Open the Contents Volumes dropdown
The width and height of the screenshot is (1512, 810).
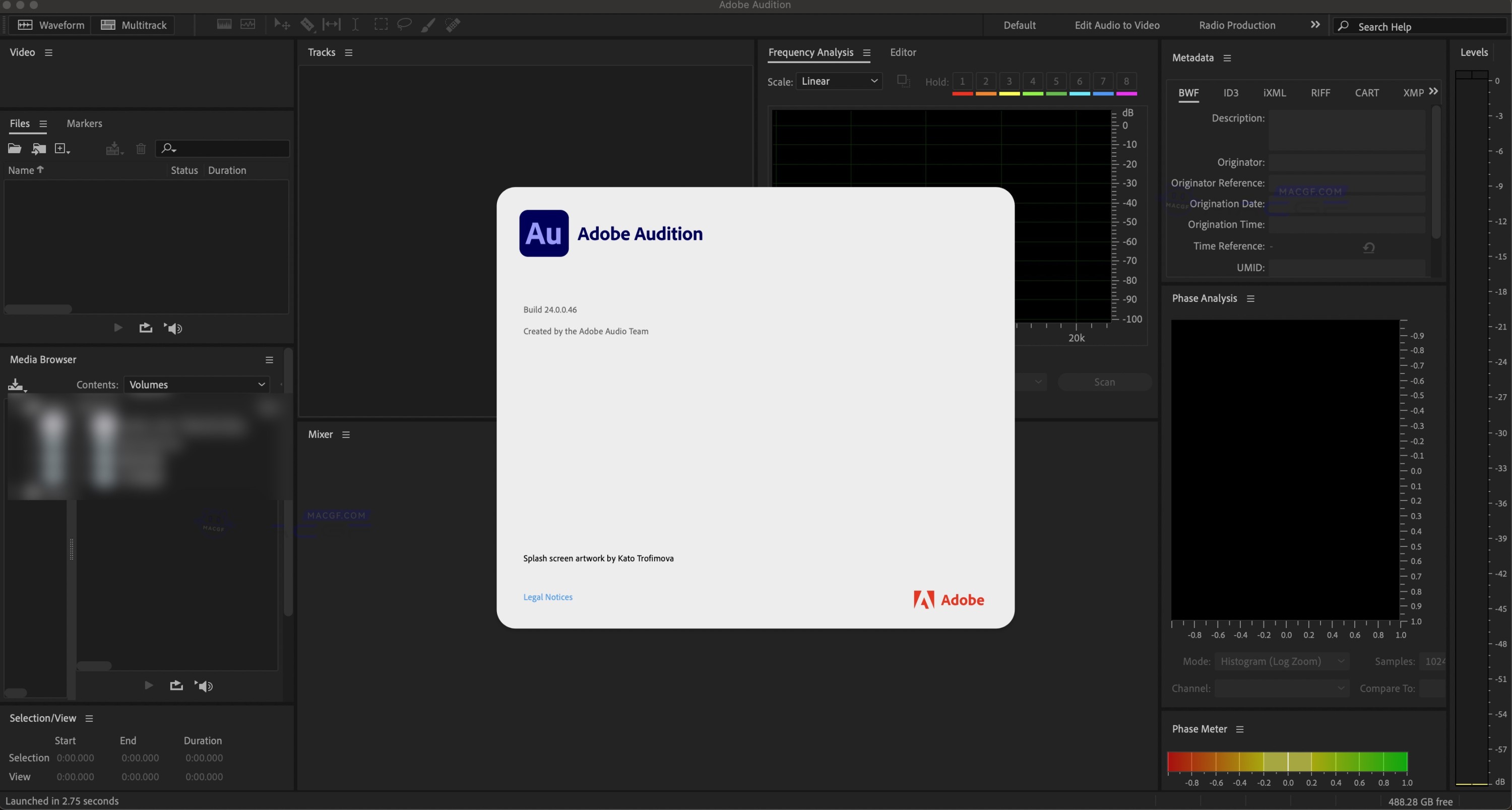[x=197, y=385]
